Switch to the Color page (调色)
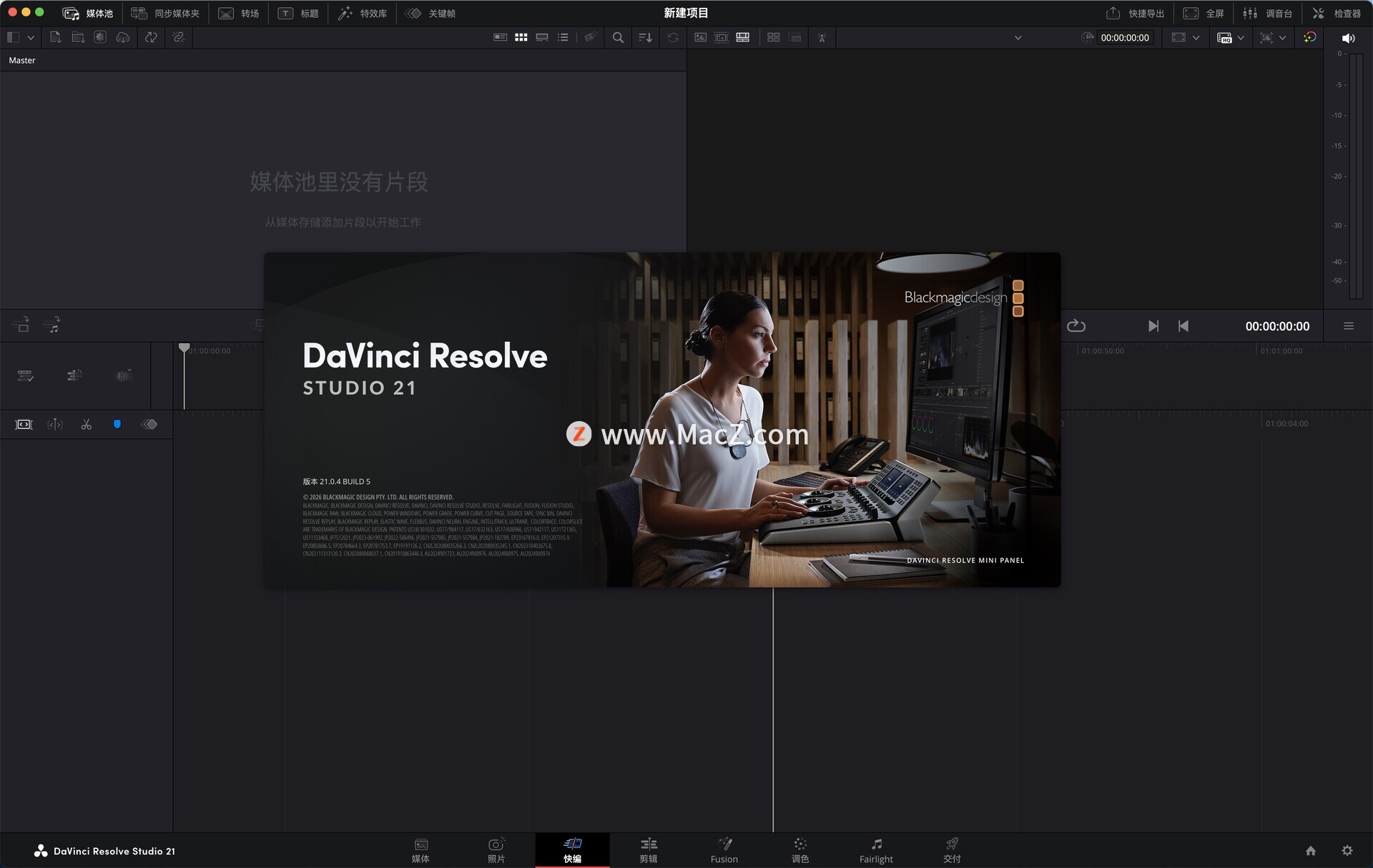 tap(800, 851)
